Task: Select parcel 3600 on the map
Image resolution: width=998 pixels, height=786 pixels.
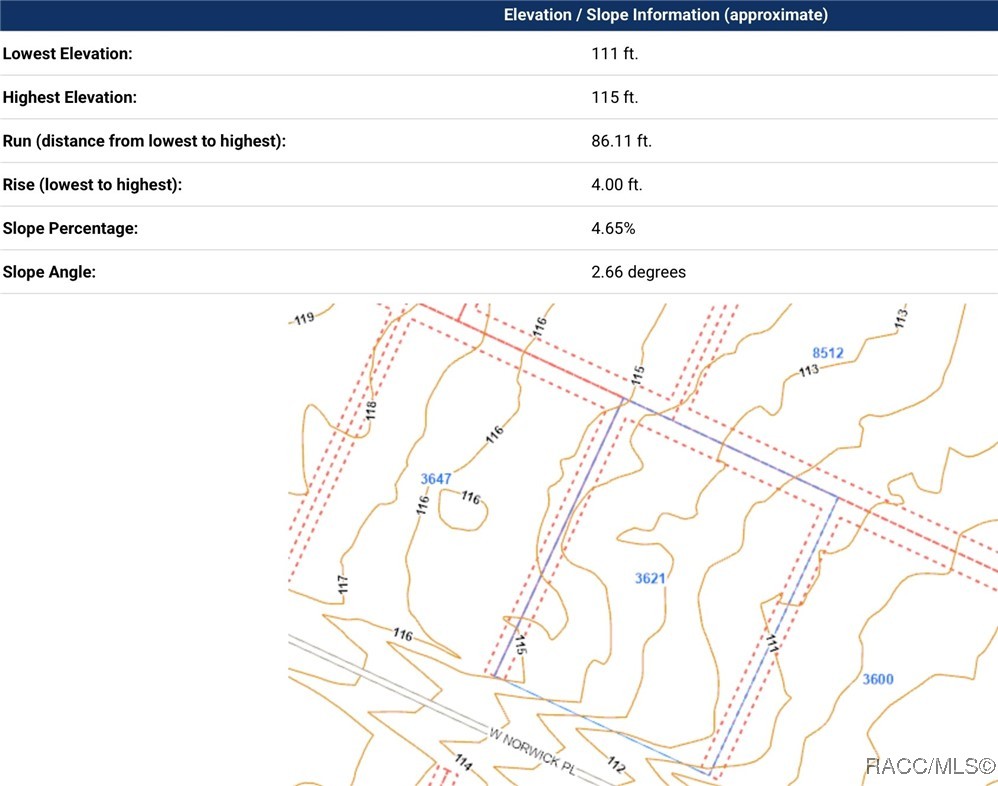Action: (877, 680)
